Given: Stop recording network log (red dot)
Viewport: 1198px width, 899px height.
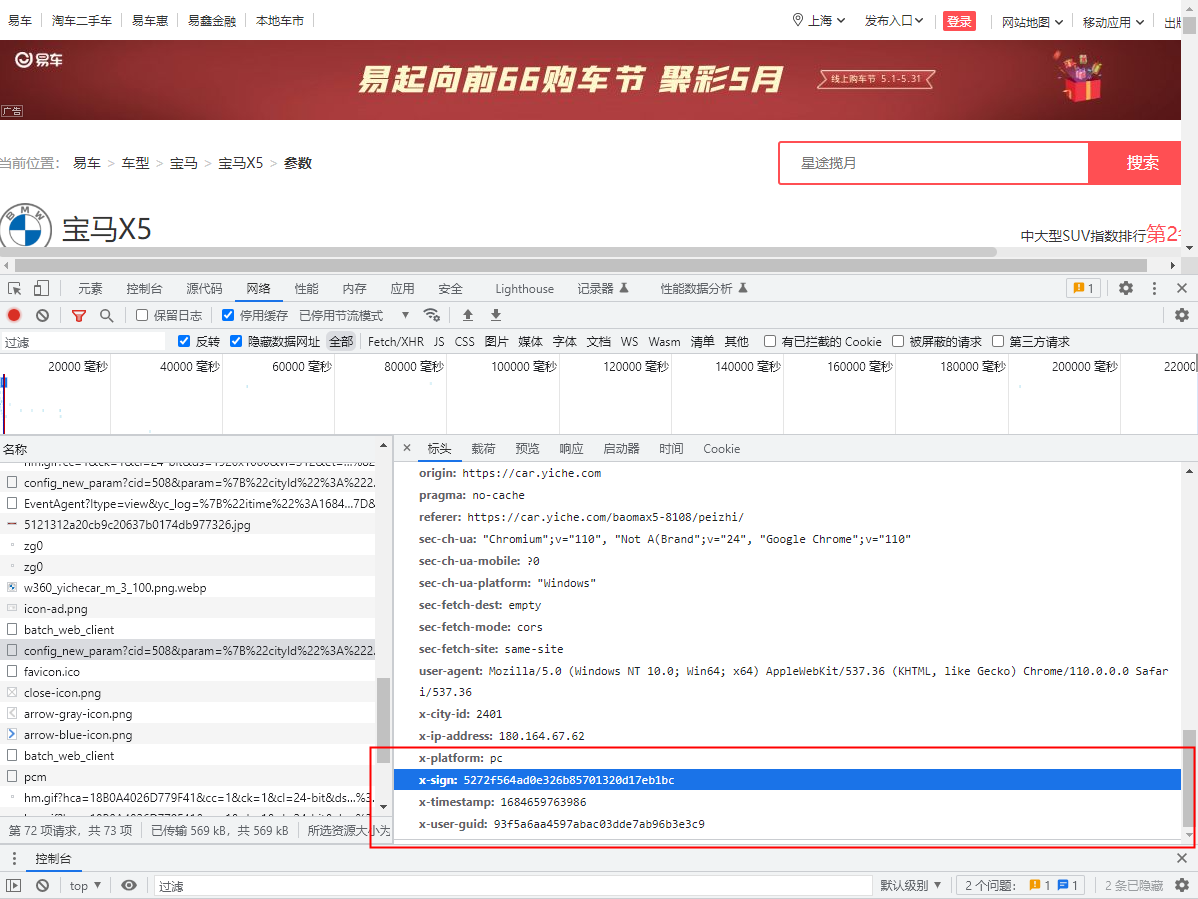Looking at the screenshot, I should 14,315.
